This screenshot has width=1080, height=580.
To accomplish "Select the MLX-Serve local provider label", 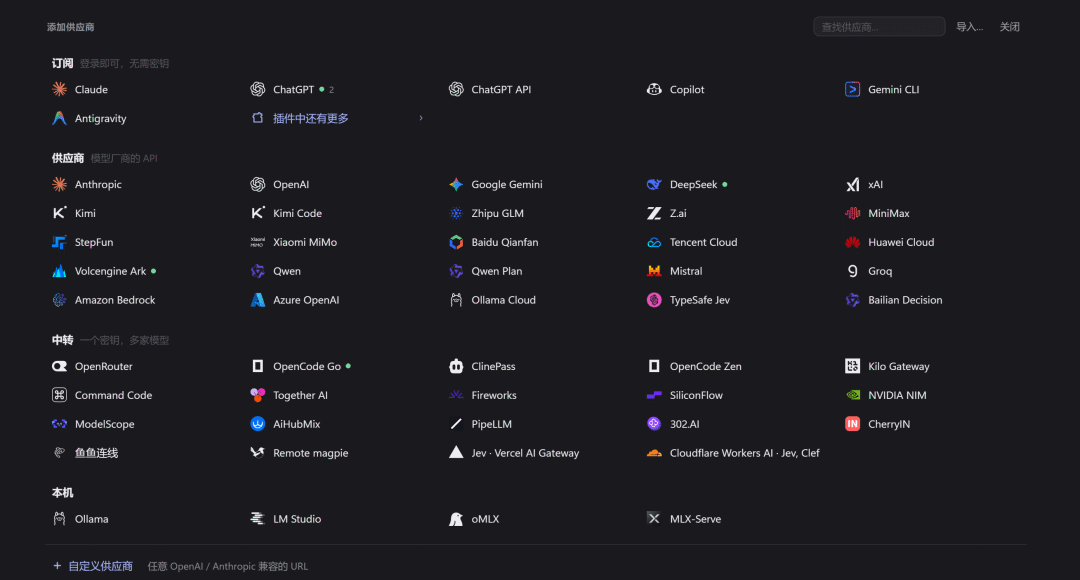I will (695, 519).
